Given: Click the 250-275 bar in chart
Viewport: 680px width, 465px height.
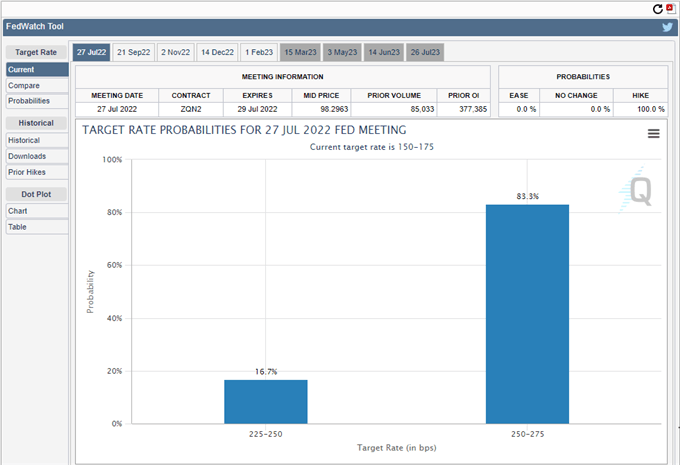Looking at the screenshot, I should (527, 314).
